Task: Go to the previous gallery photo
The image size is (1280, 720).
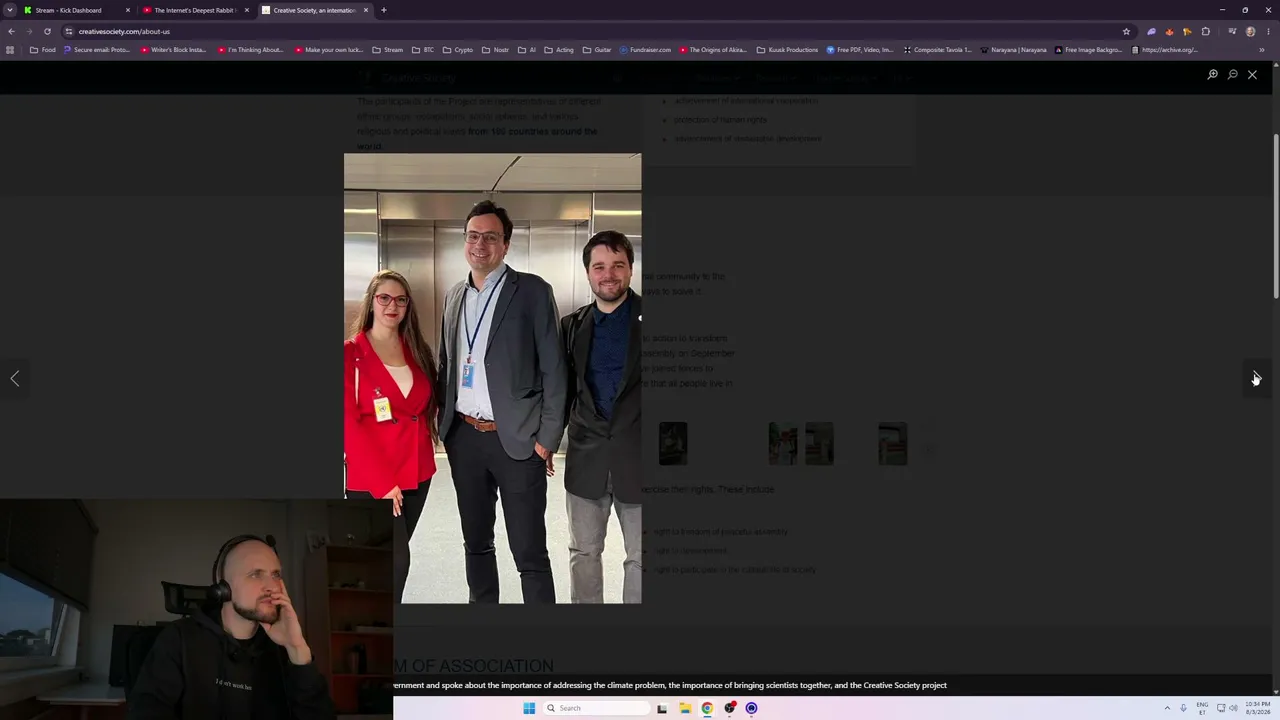Action: click(15, 378)
